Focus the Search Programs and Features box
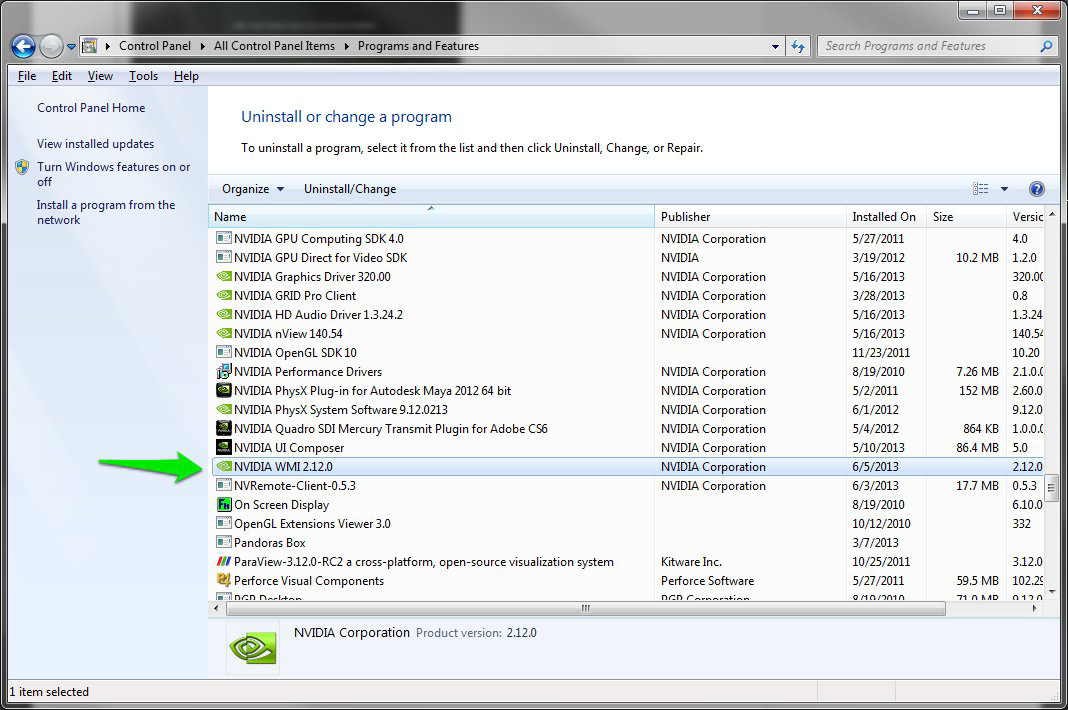 pyautogui.click(x=938, y=46)
